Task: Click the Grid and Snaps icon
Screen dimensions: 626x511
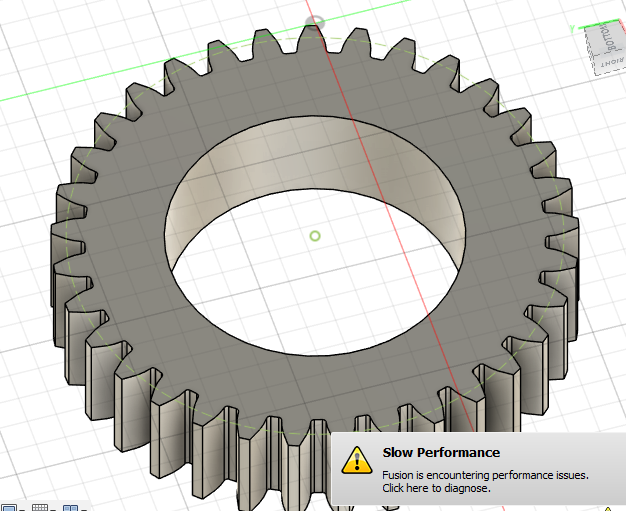Action: coord(40,506)
